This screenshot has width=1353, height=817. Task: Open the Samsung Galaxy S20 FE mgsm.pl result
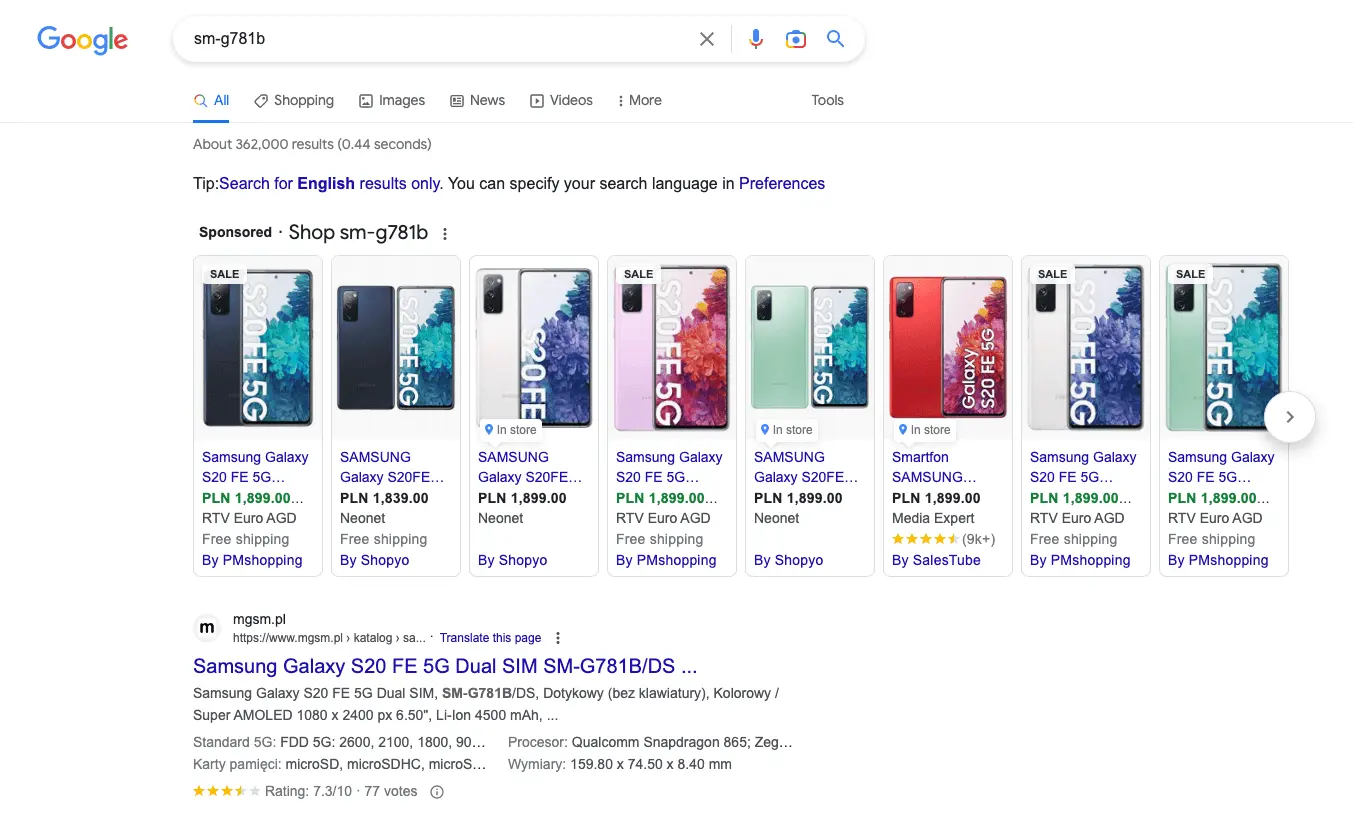pyautogui.click(x=444, y=665)
